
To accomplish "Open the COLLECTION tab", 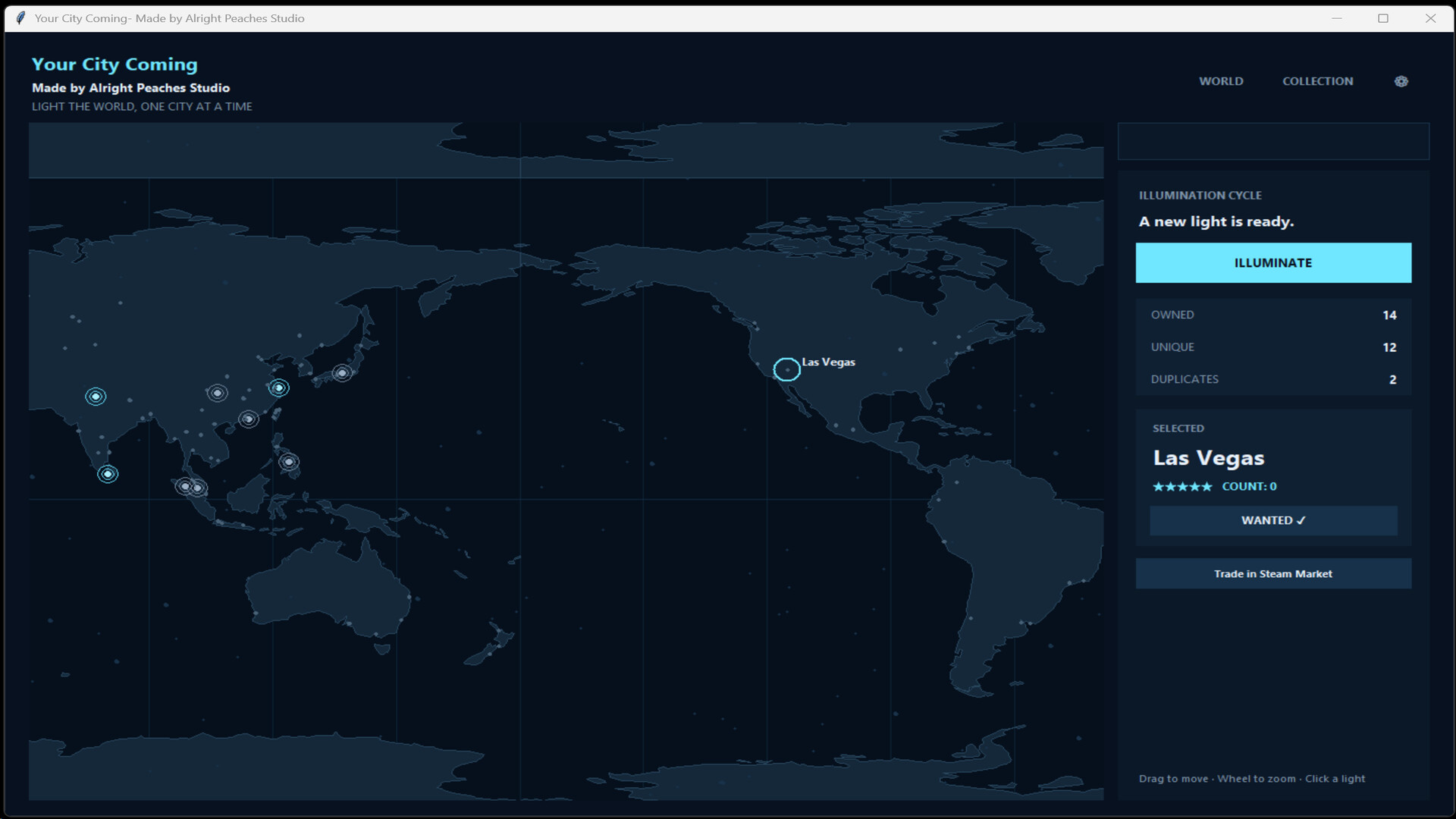I will (x=1317, y=81).
